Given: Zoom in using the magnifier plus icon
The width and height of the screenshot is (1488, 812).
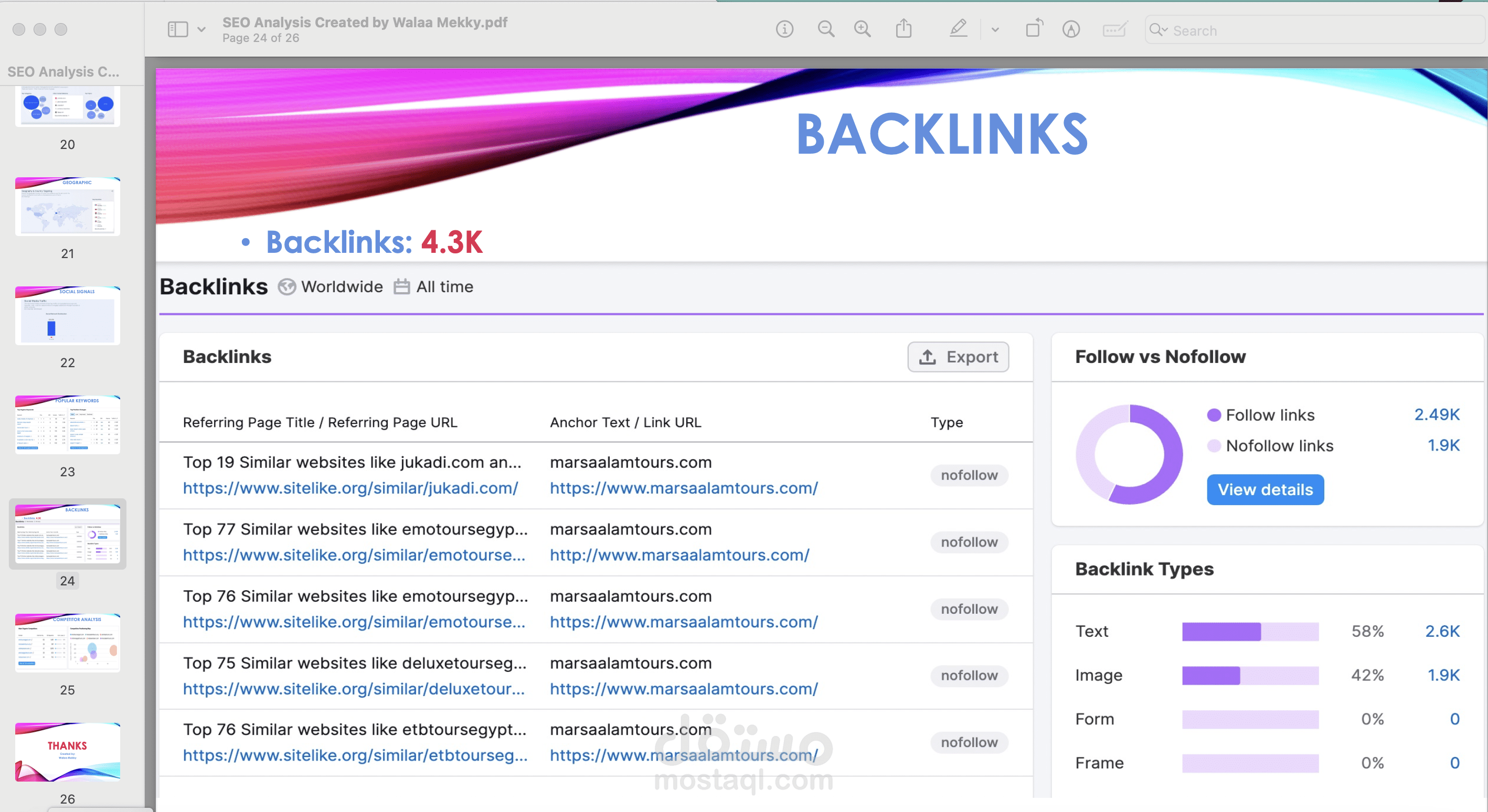Looking at the screenshot, I should (862, 29).
